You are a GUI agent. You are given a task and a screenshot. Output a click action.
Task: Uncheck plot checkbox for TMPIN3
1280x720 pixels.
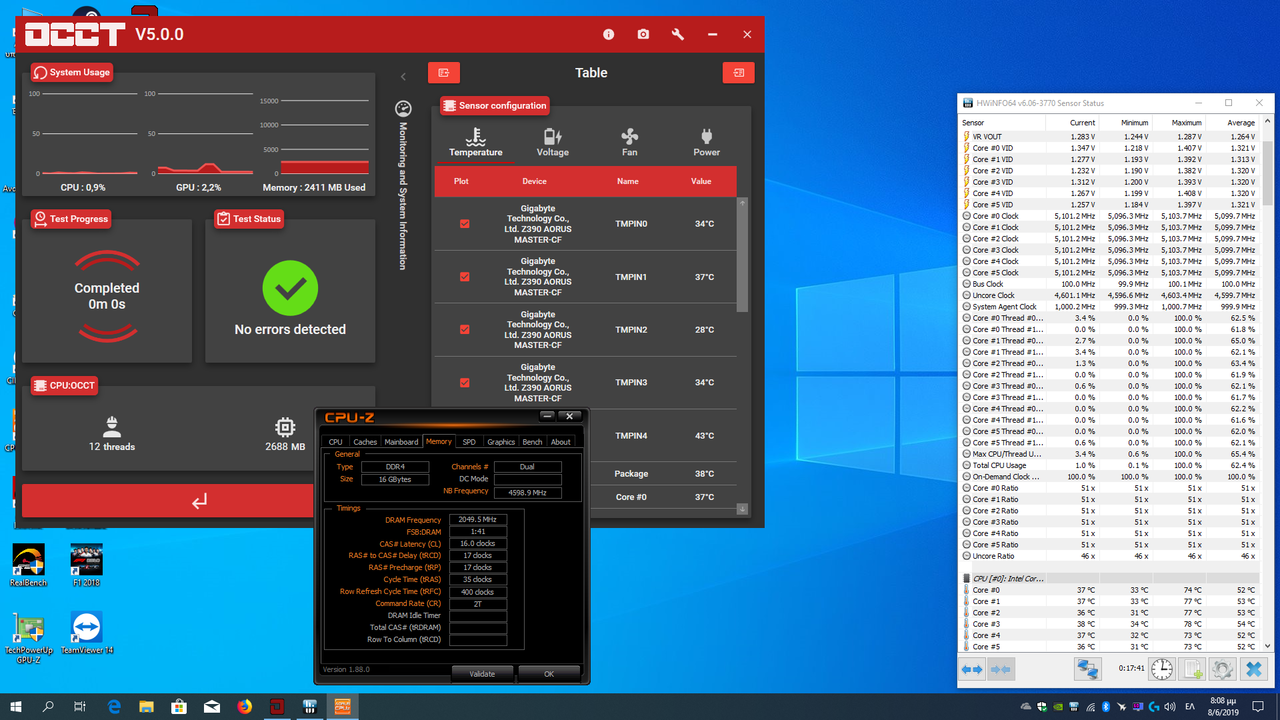[x=464, y=383]
